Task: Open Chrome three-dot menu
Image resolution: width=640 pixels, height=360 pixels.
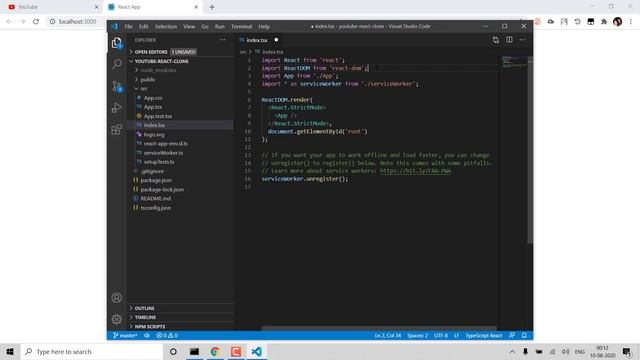Action: coord(631,22)
